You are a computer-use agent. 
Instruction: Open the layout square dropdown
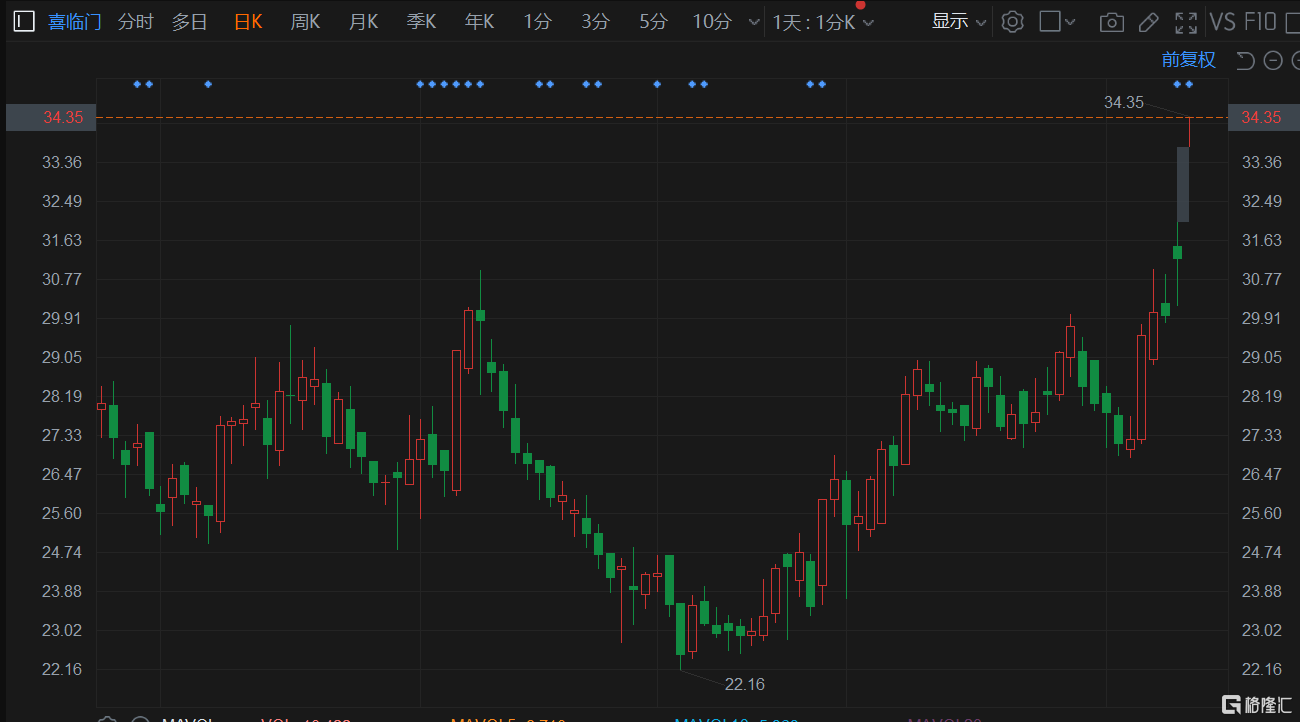pyautogui.click(x=1057, y=21)
